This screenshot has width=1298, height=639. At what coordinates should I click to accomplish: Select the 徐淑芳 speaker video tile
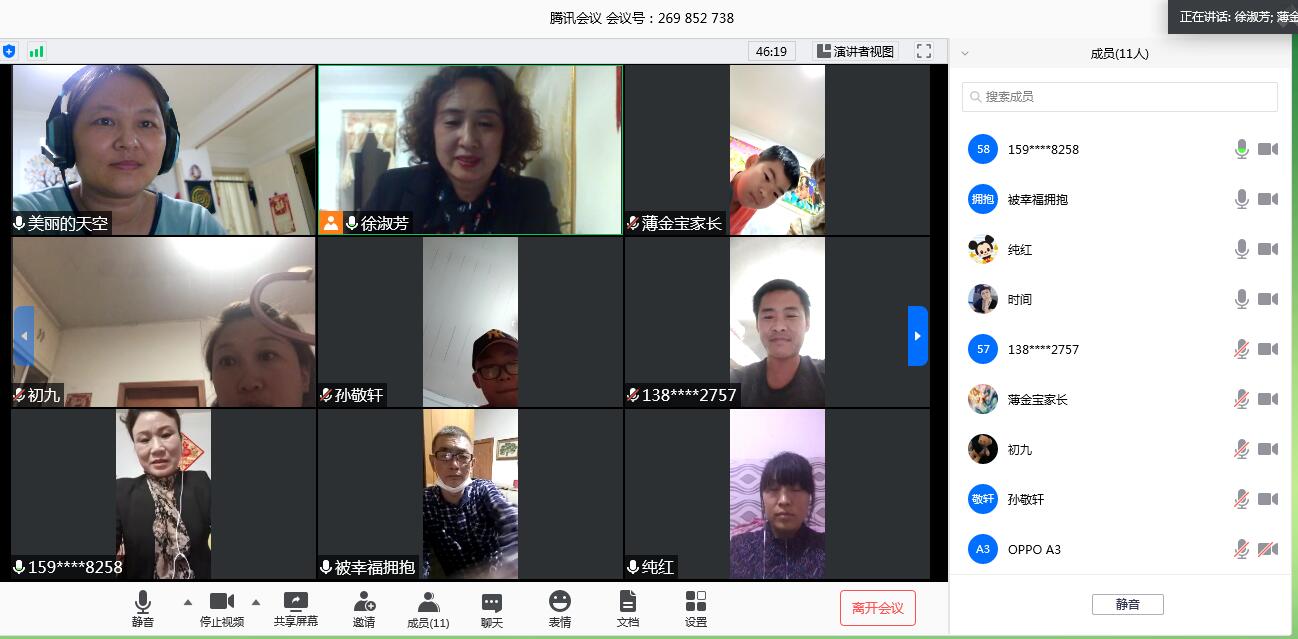click(470, 150)
